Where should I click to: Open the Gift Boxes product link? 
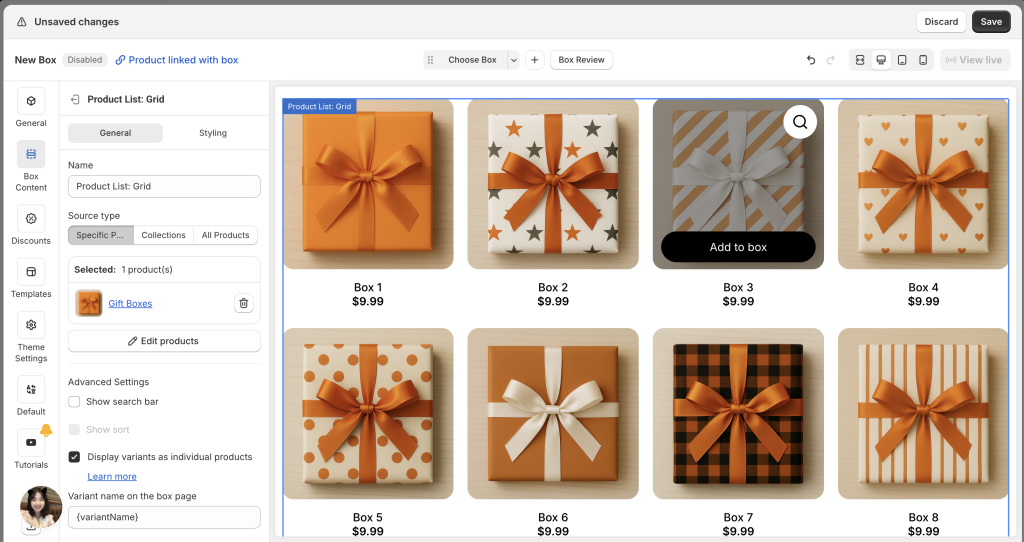pos(130,303)
